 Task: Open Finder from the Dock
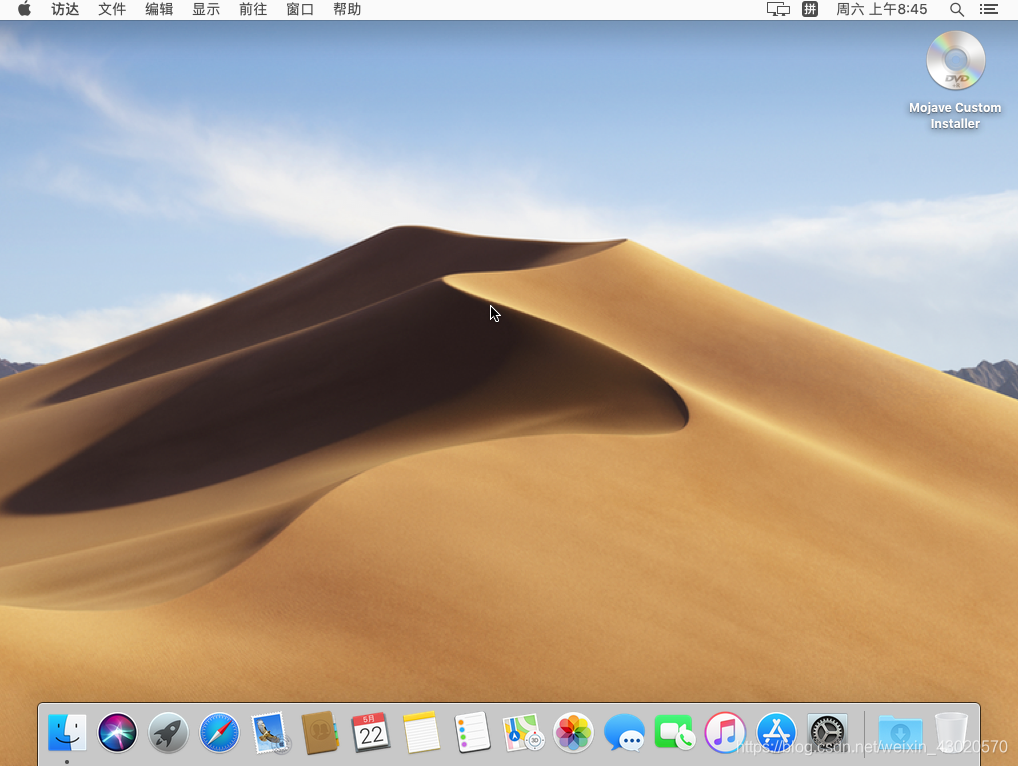(67, 733)
